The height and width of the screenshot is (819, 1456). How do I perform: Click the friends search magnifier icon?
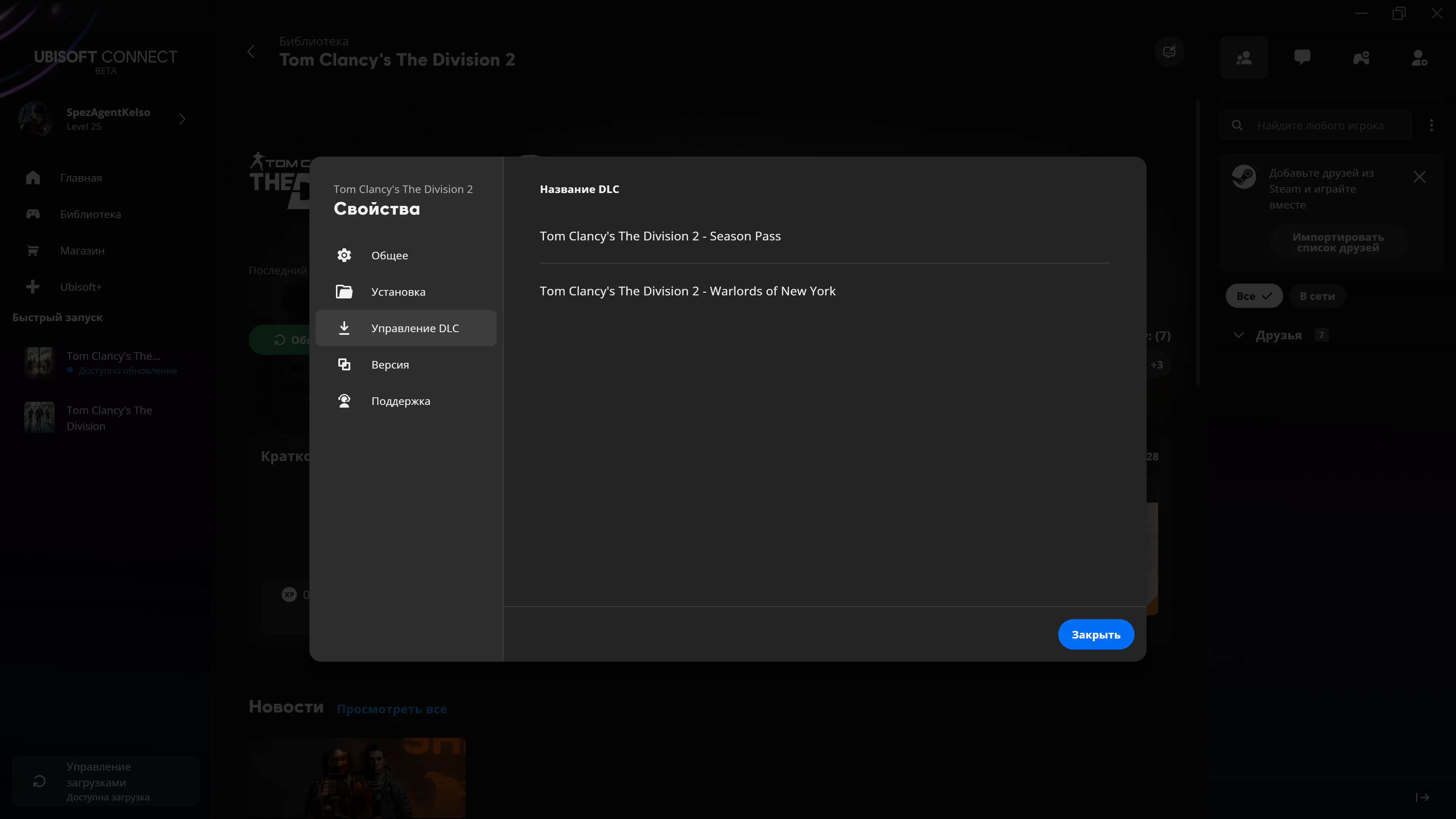tap(1237, 126)
